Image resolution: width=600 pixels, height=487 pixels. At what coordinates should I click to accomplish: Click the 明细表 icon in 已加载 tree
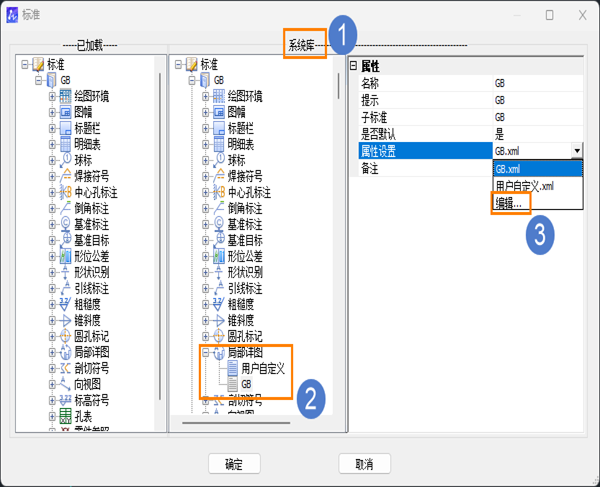click(65, 144)
